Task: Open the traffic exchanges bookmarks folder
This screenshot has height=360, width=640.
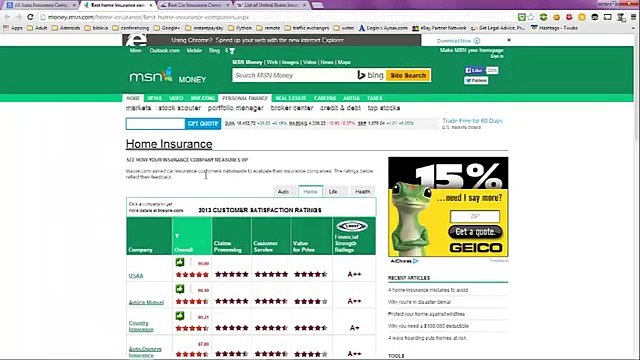Action: pos(307,28)
